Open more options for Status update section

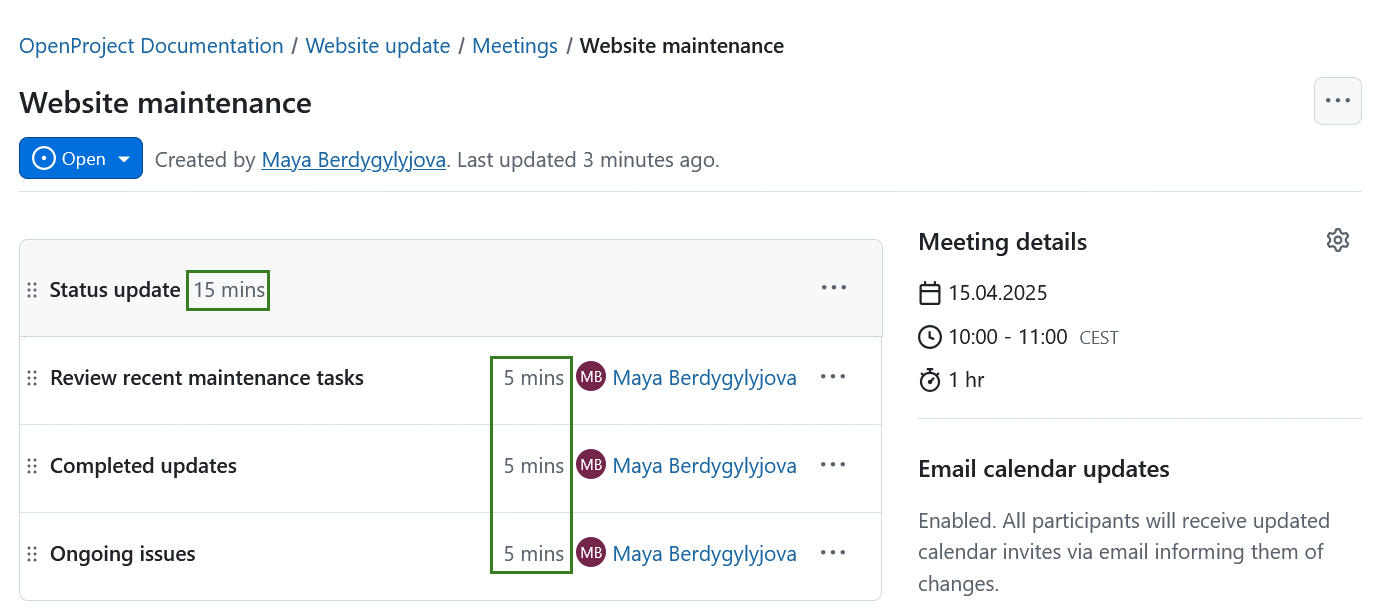pos(833,288)
